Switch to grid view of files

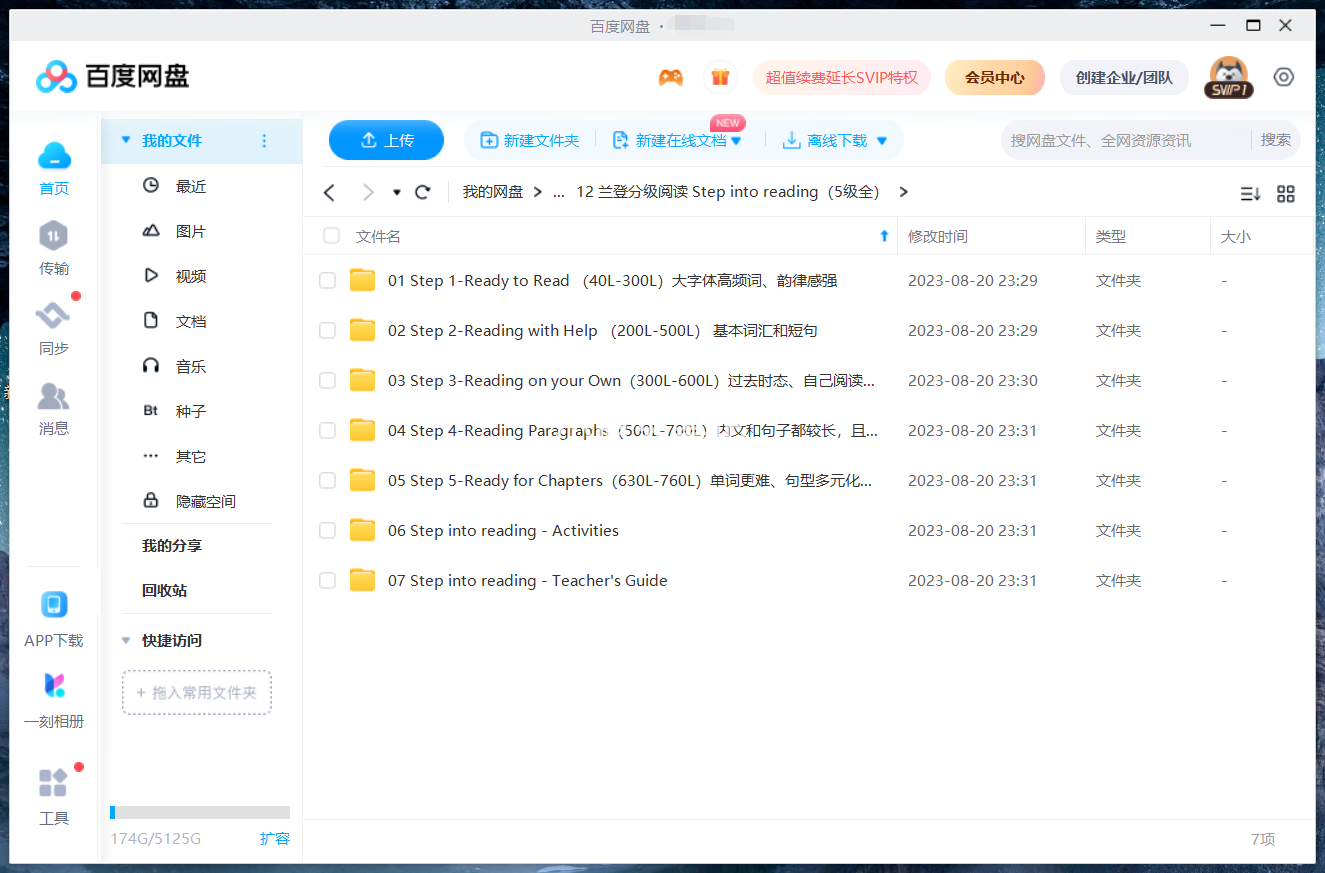coord(1286,194)
